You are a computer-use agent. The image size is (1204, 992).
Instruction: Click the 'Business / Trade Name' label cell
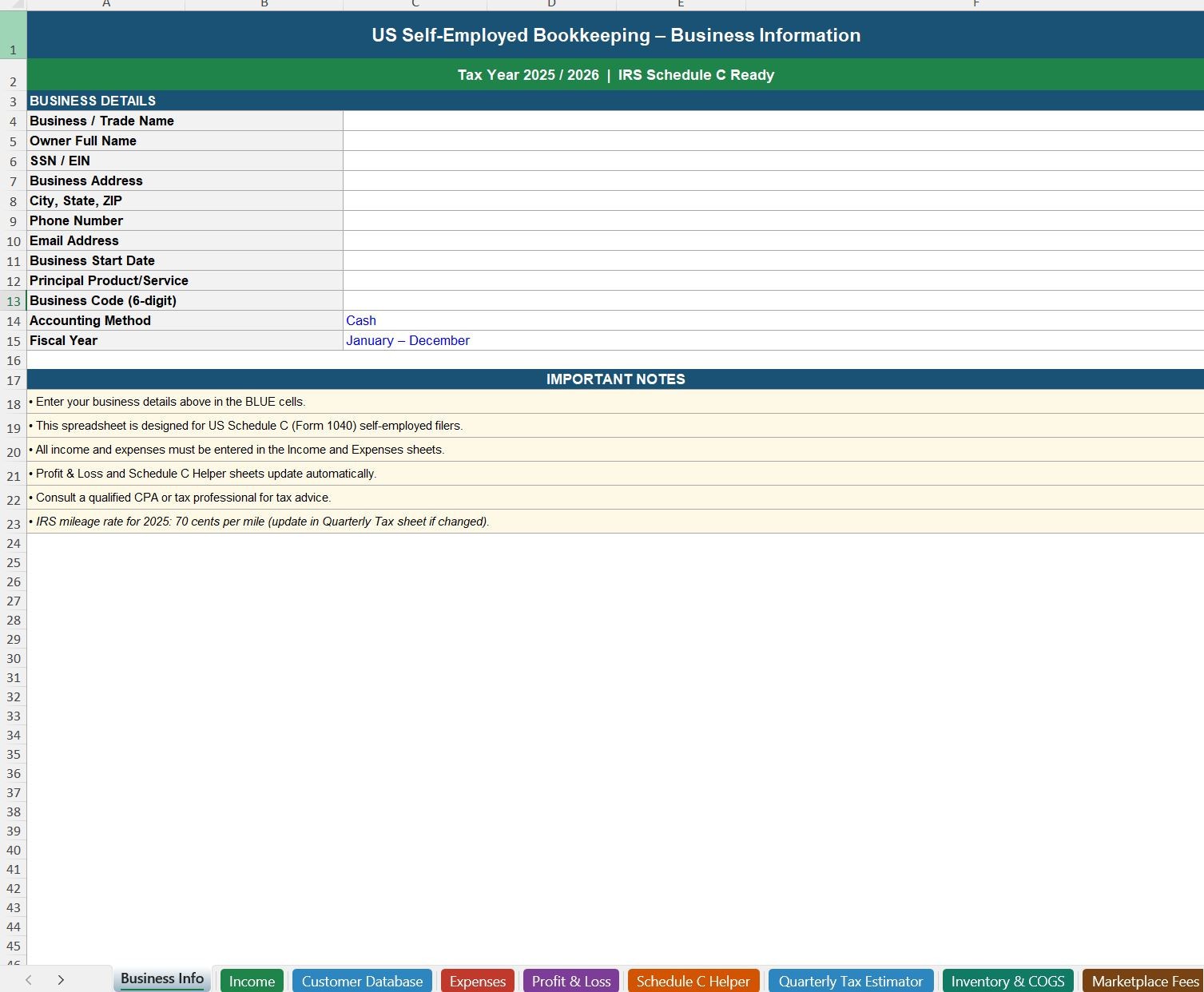tap(185, 121)
